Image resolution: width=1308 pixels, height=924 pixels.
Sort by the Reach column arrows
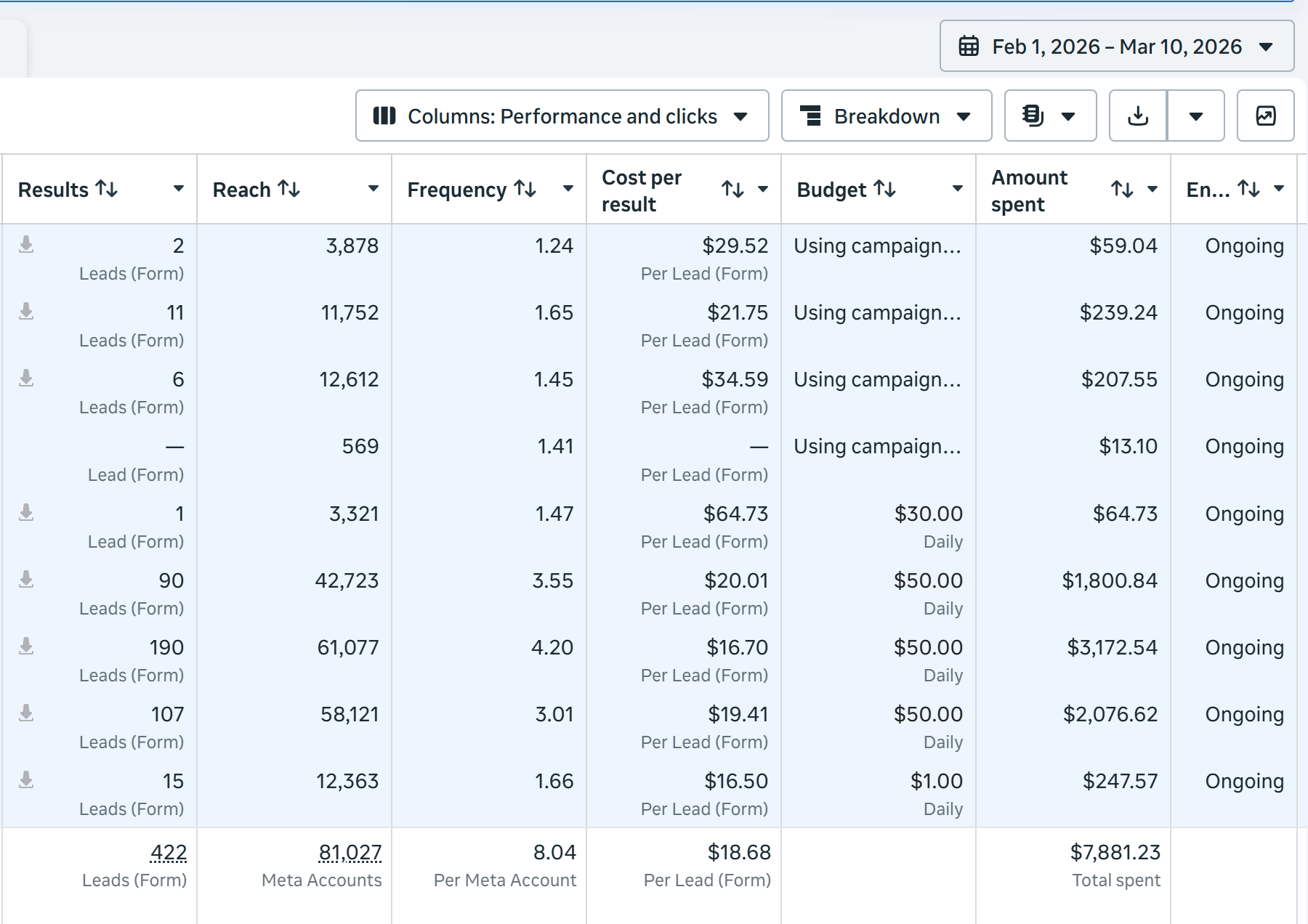click(x=289, y=189)
